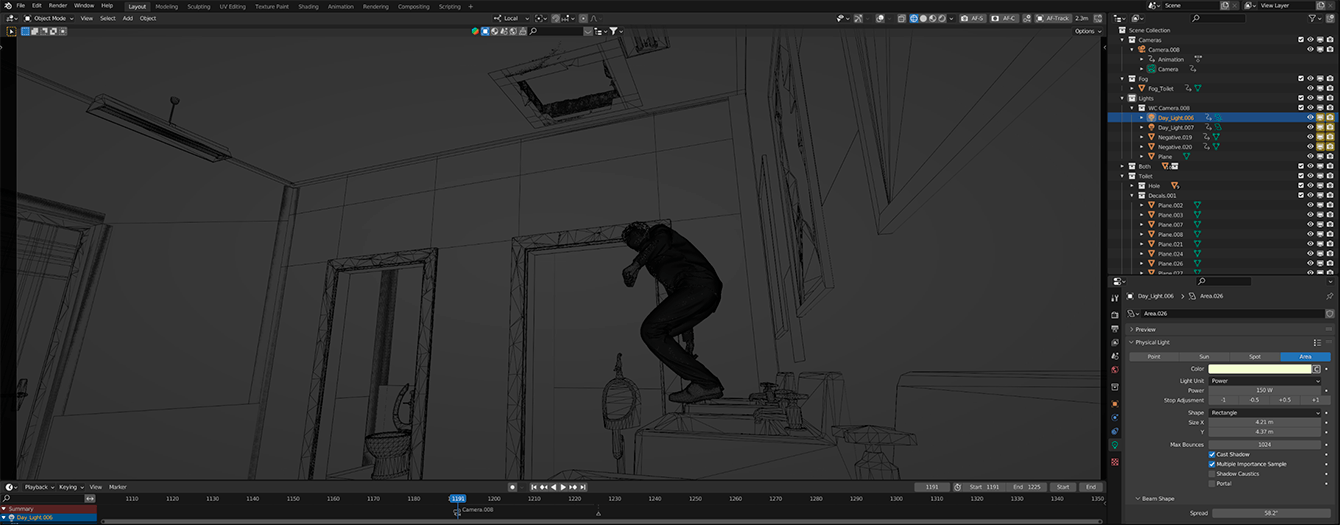
Task: Switch to the Shading workspace tab
Action: pos(308,6)
